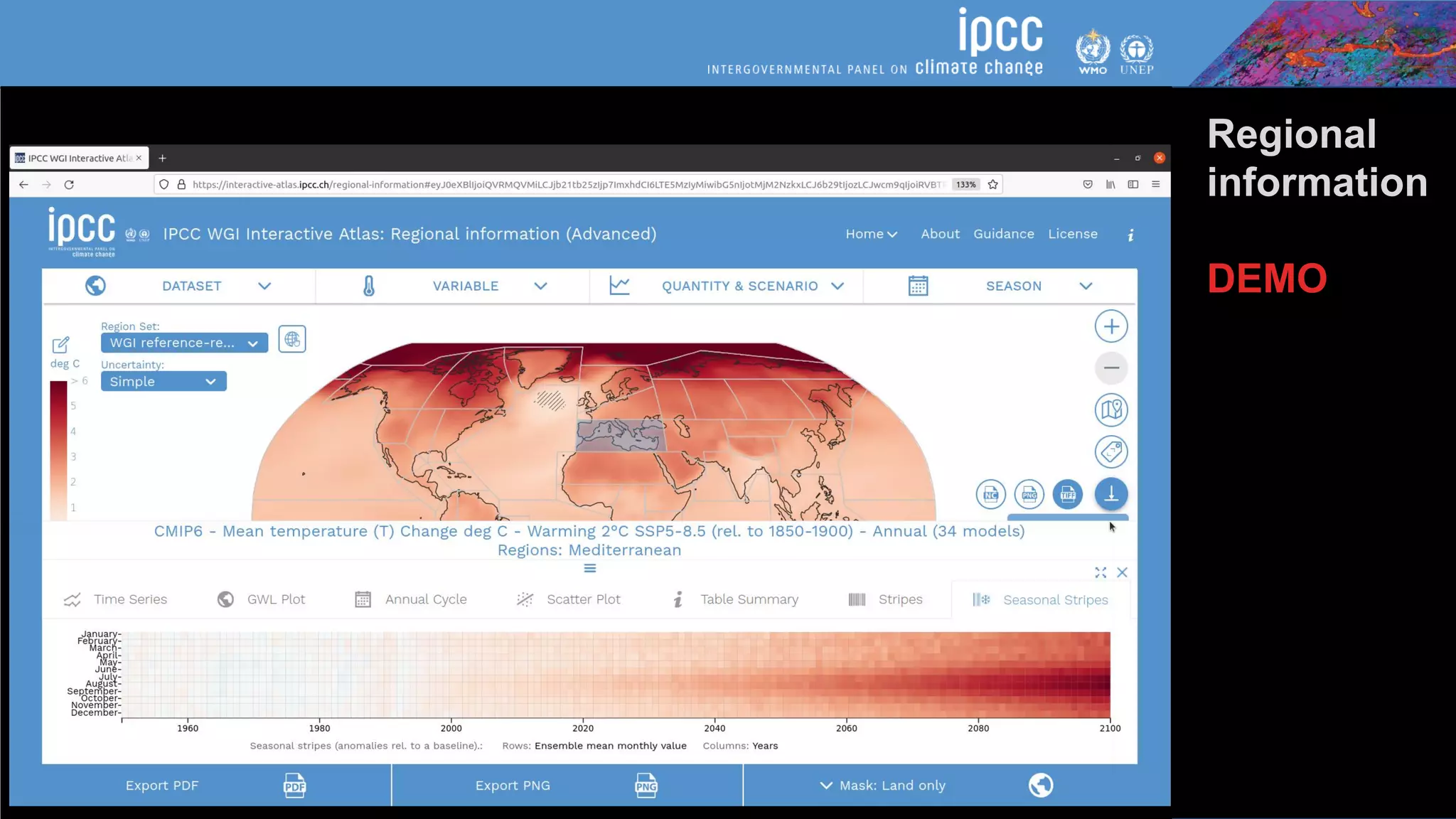Open the browser library icon
The image size is (1456, 819).
pyautogui.click(x=1110, y=184)
